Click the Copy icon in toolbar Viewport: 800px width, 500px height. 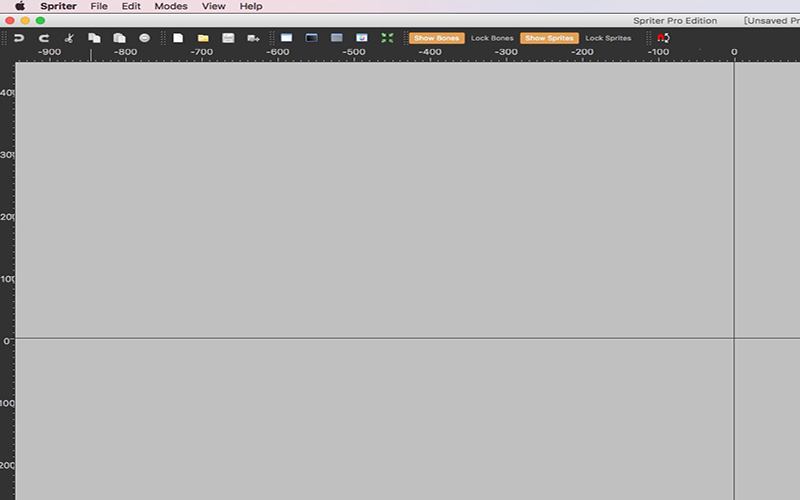pos(94,38)
